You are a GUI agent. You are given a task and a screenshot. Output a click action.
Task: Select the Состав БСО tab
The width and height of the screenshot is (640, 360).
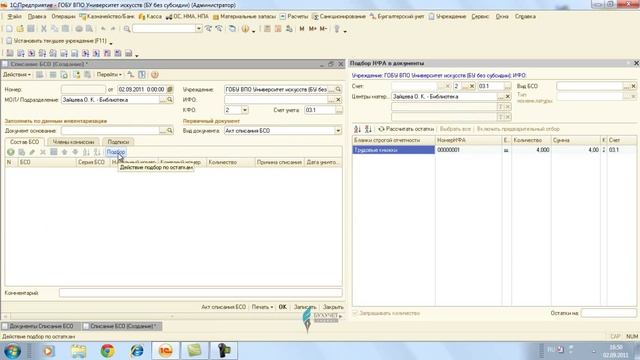24,142
